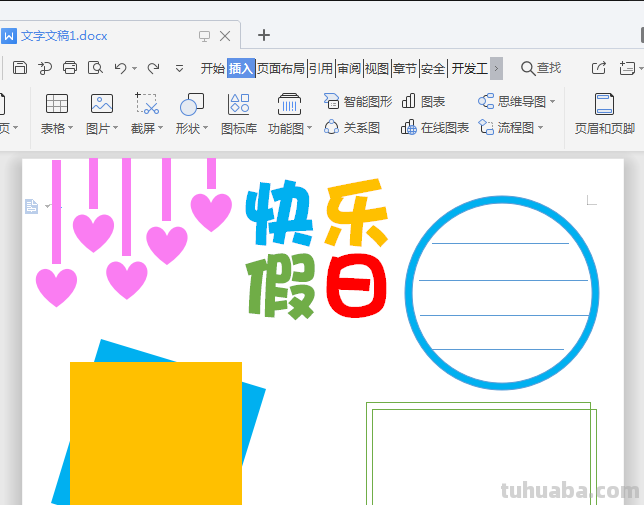Click the 功能图 icon

(x=289, y=103)
